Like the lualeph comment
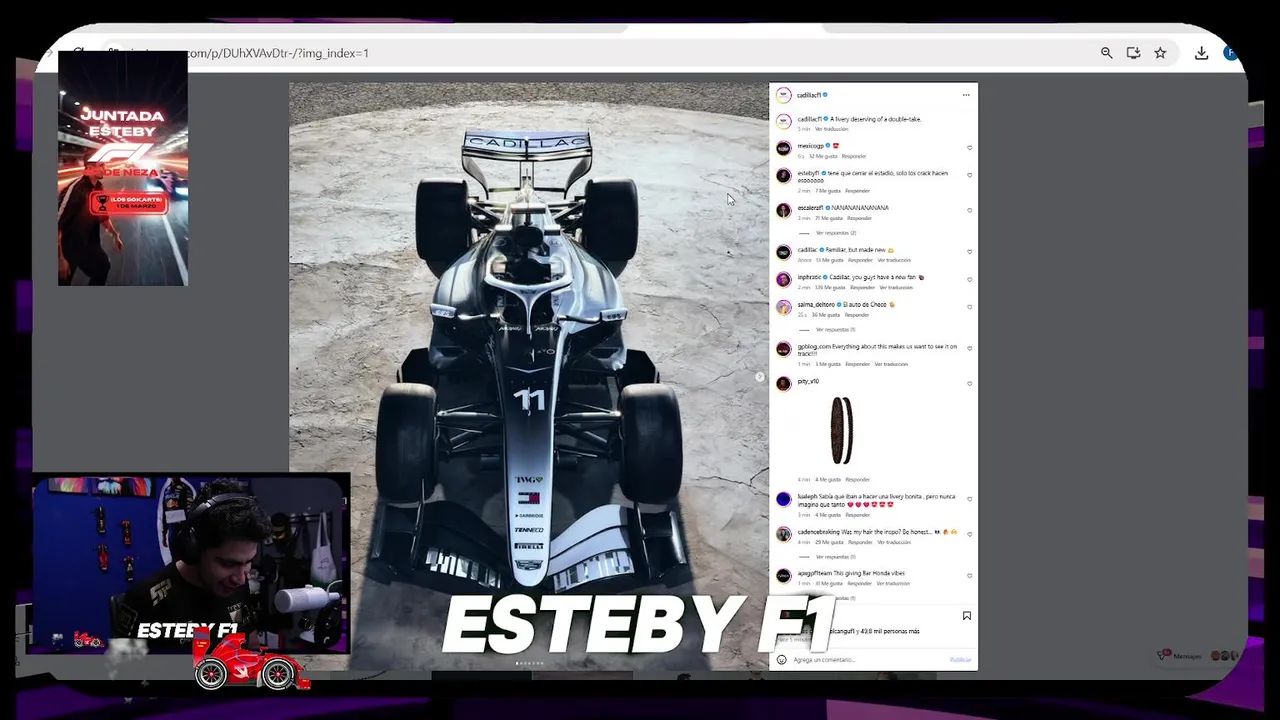This screenshot has height=720, width=1280. (969, 499)
